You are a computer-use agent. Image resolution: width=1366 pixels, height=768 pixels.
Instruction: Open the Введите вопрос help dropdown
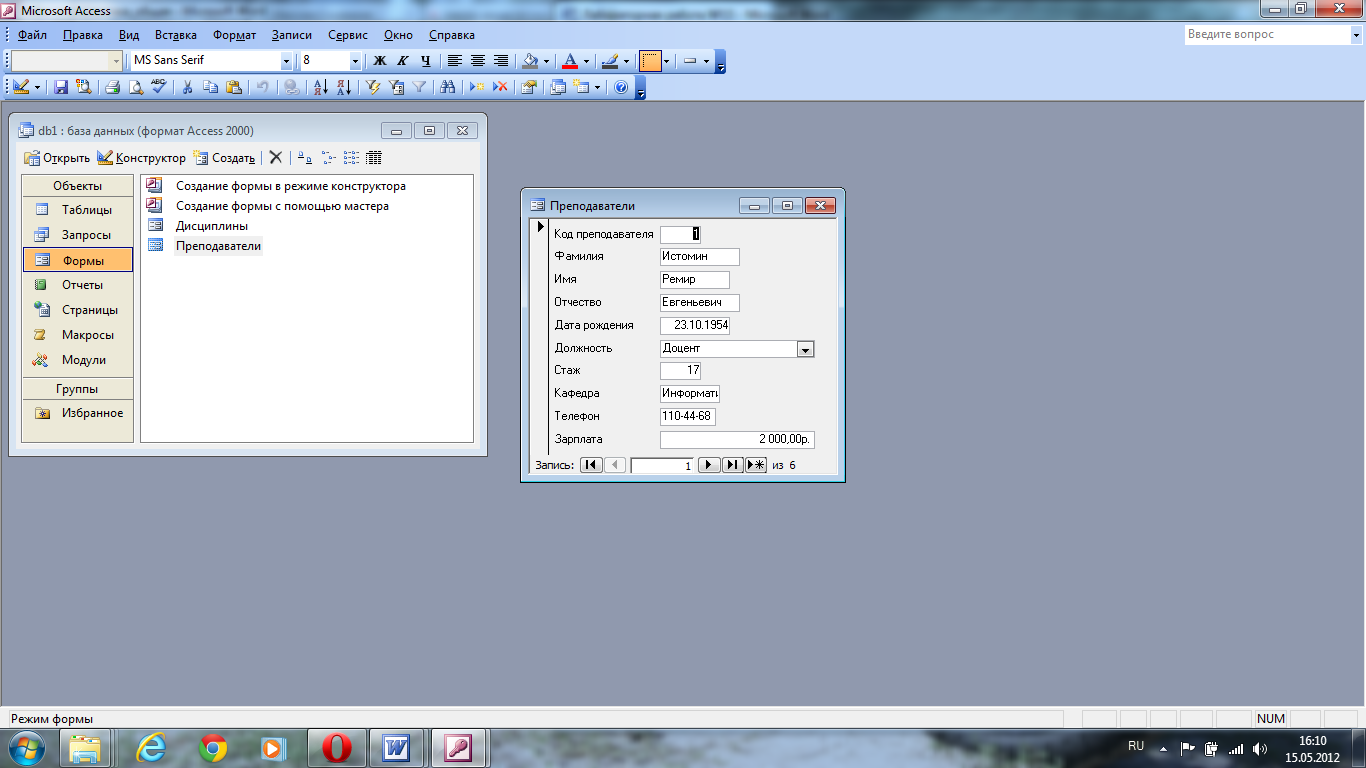(1355, 34)
